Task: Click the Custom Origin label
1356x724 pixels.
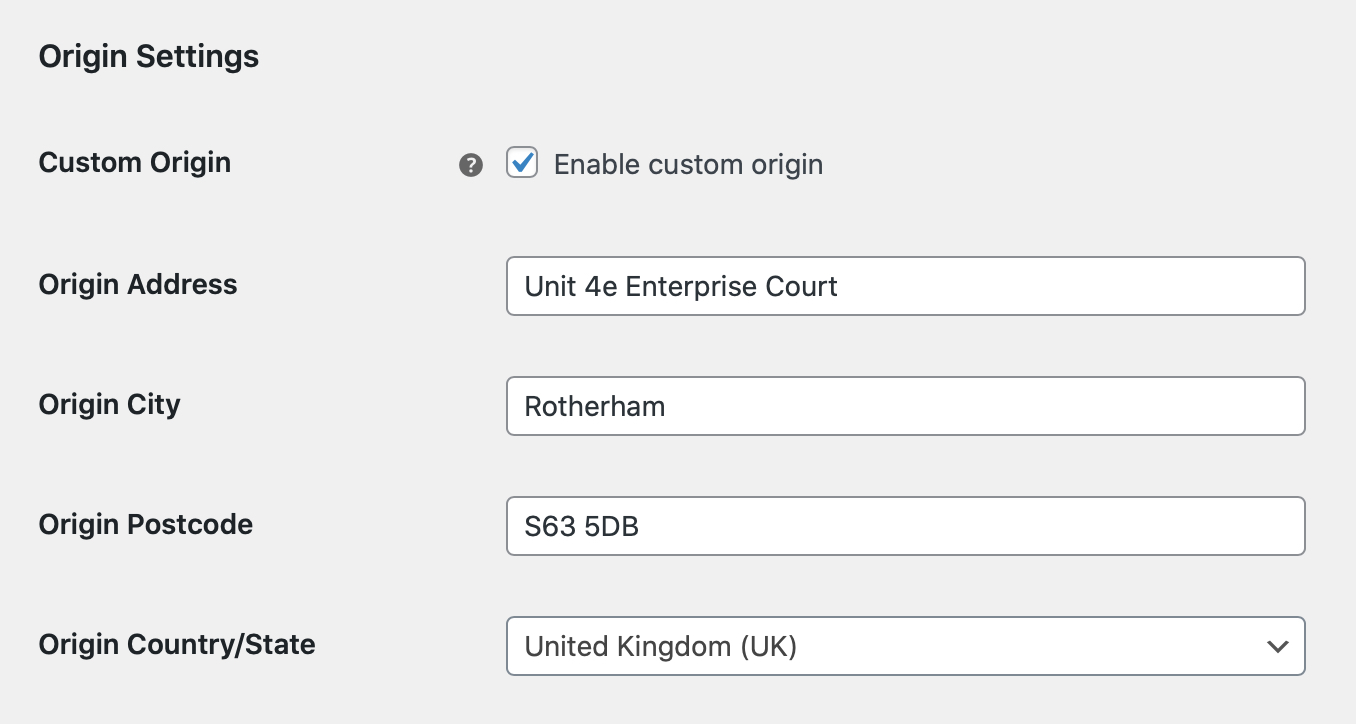Action: pos(134,163)
